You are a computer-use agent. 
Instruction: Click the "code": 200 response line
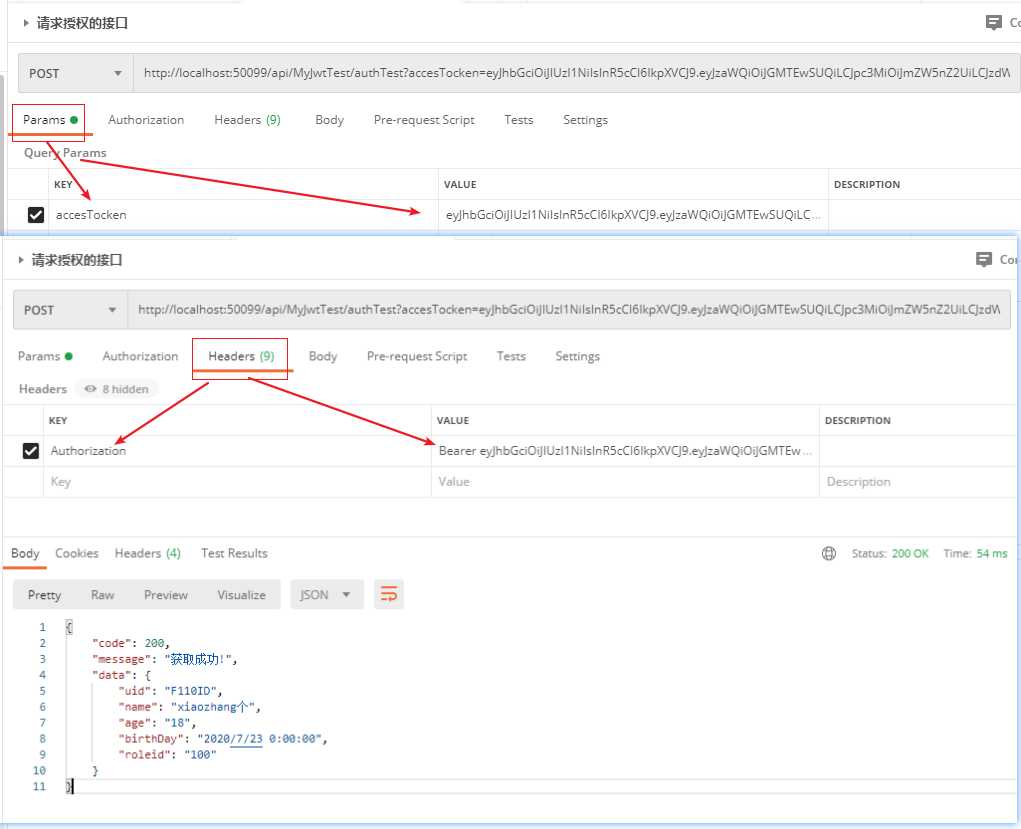pos(131,643)
